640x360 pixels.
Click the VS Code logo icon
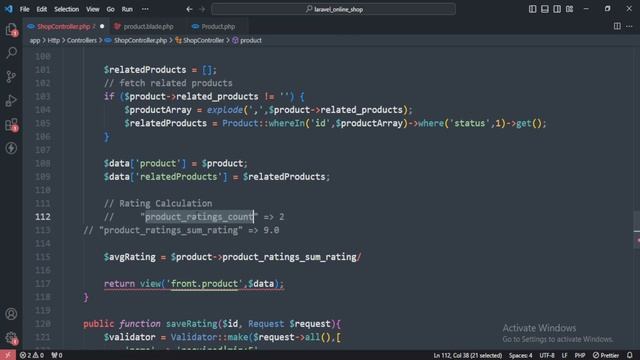point(9,9)
